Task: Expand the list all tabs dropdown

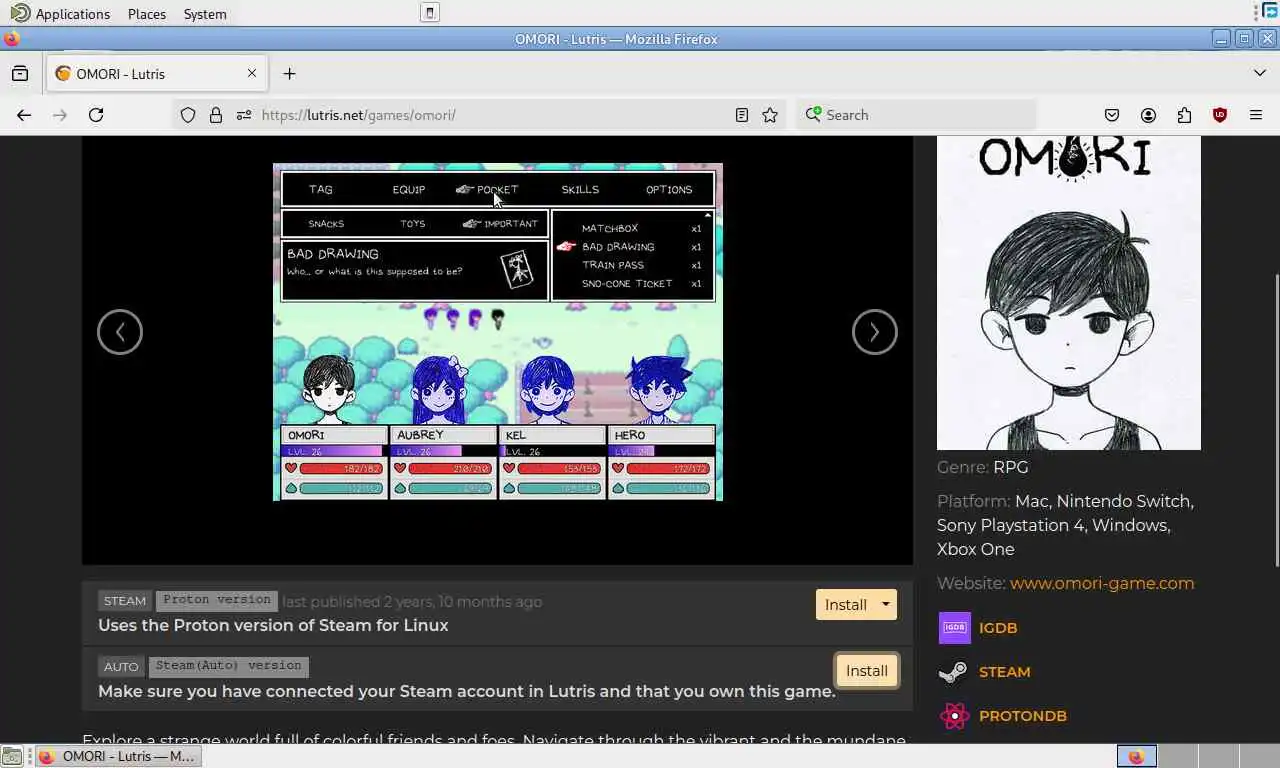Action: (x=1260, y=73)
